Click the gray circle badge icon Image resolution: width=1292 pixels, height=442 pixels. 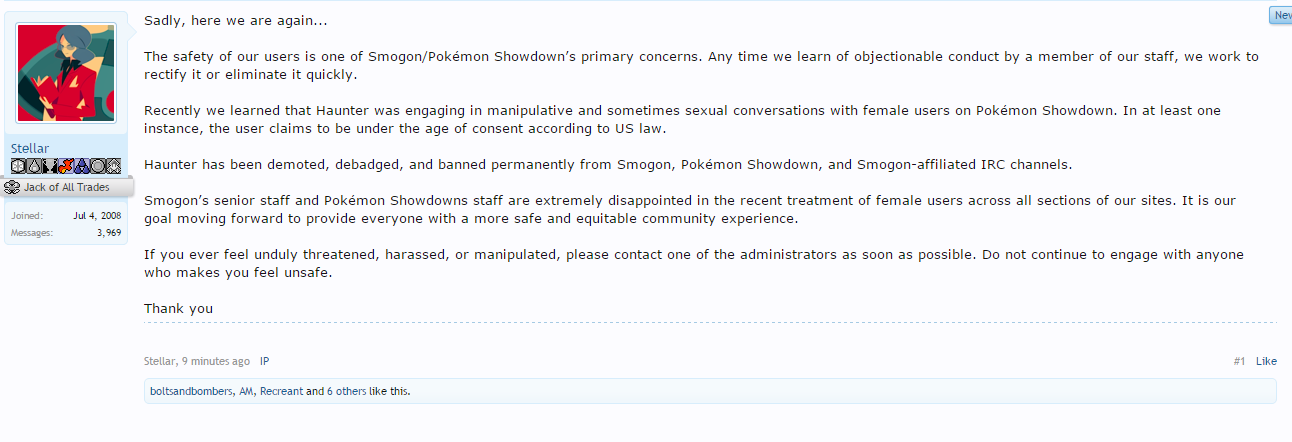(x=98, y=166)
